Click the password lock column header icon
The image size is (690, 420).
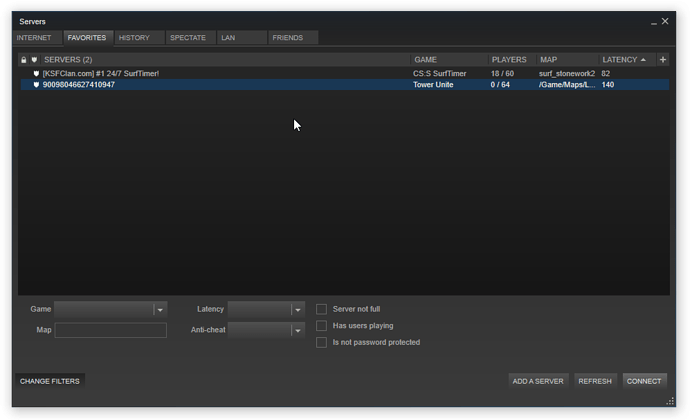(24, 60)
